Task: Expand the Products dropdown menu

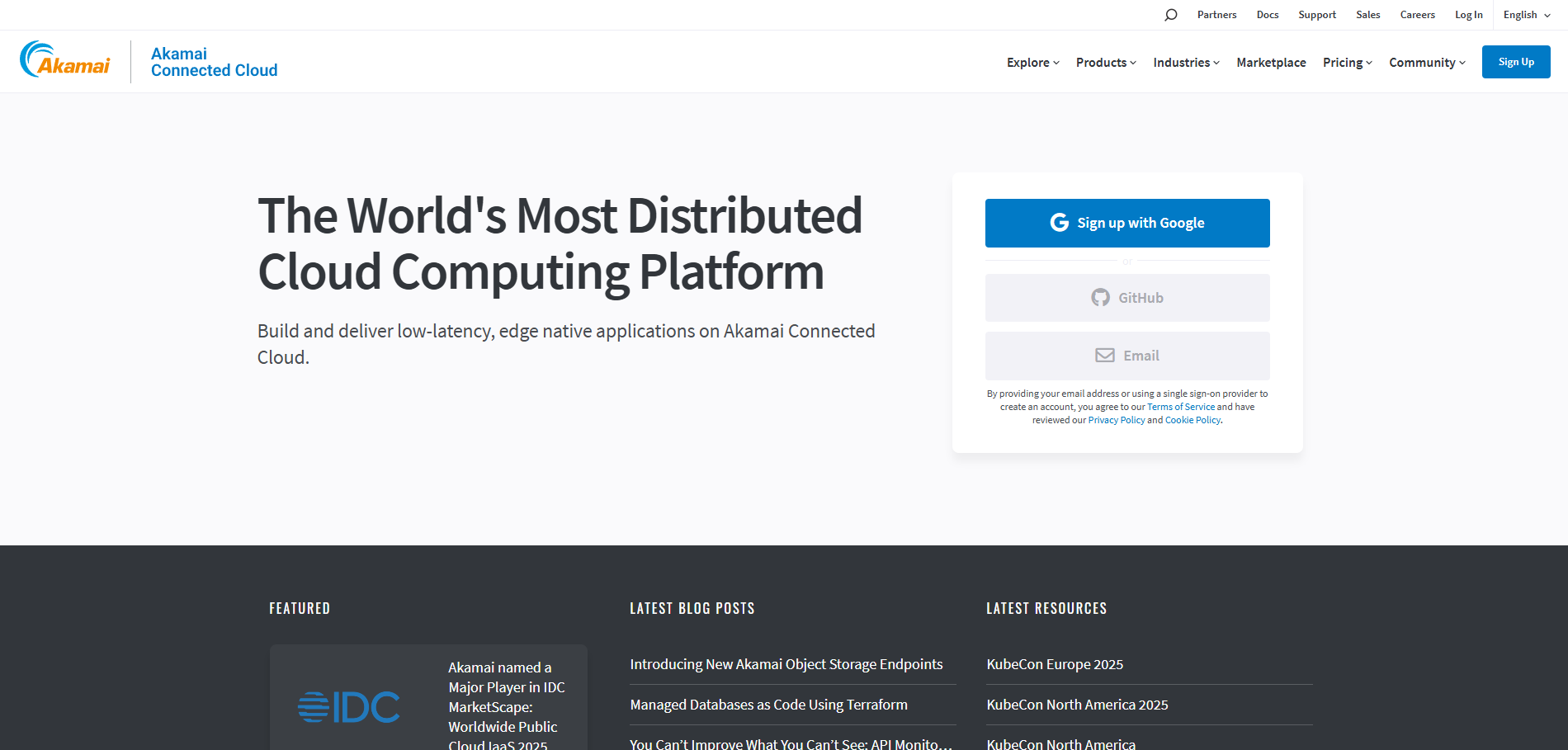Action: pos(1106,63)
